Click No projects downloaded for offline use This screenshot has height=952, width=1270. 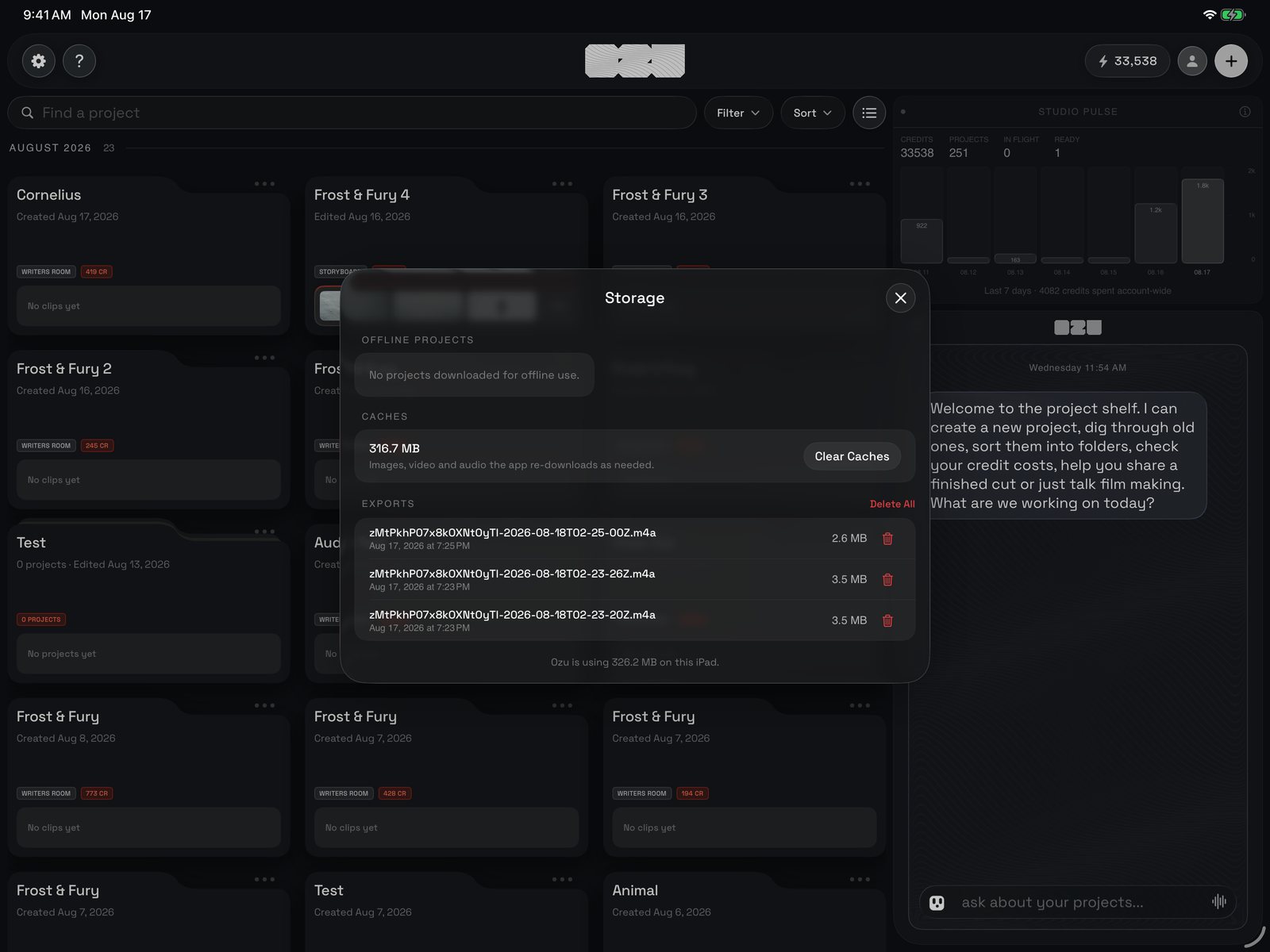474,375
